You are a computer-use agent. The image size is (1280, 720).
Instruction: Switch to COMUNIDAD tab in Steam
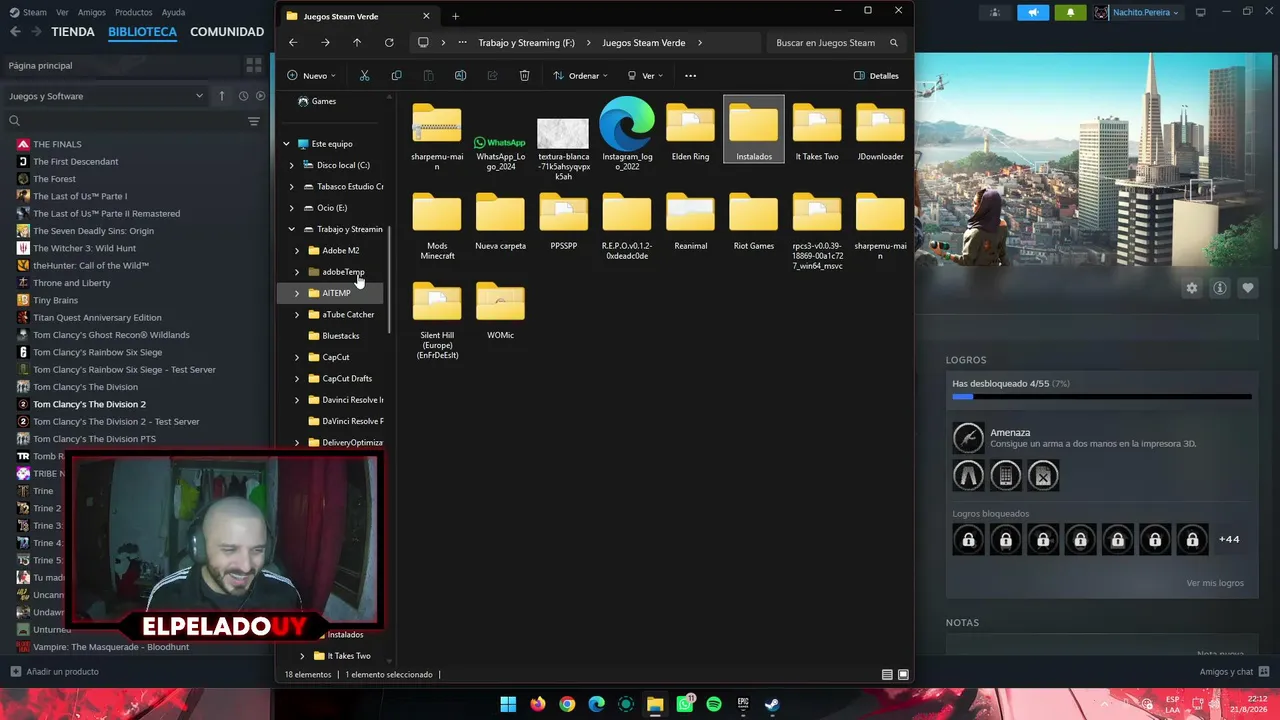coord(227,32)
